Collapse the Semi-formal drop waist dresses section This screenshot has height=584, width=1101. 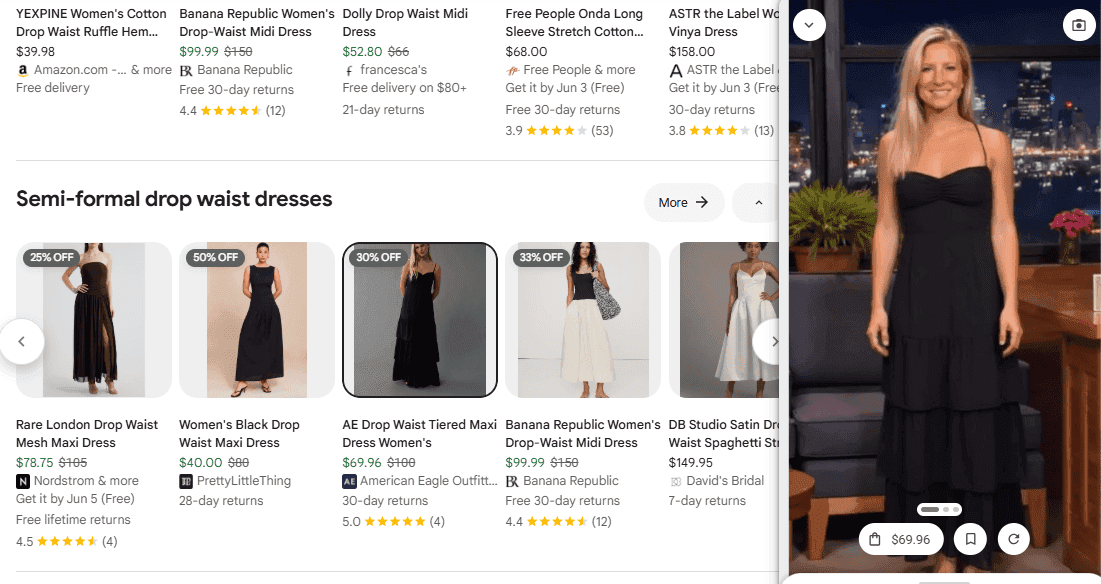758,203
